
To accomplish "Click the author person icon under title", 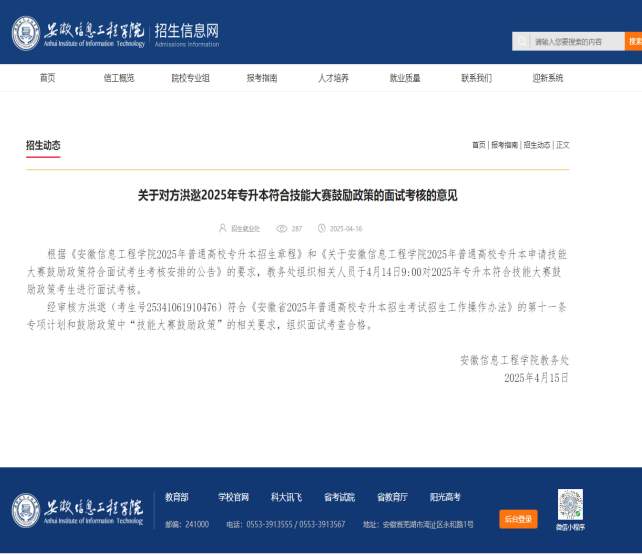I will (x=222, y=228).
